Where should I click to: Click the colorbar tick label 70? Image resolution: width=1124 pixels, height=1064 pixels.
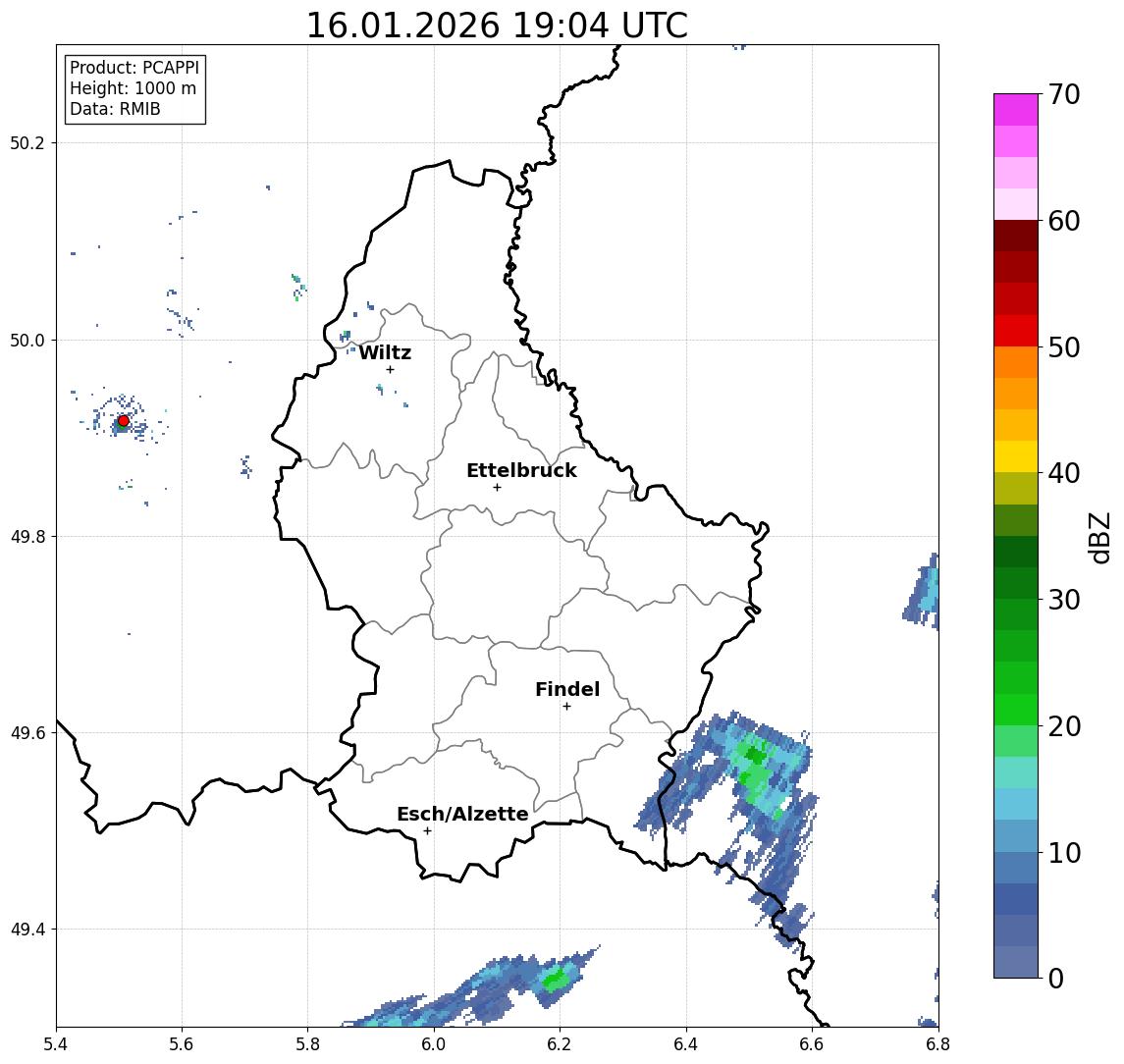pos(1064,94)
